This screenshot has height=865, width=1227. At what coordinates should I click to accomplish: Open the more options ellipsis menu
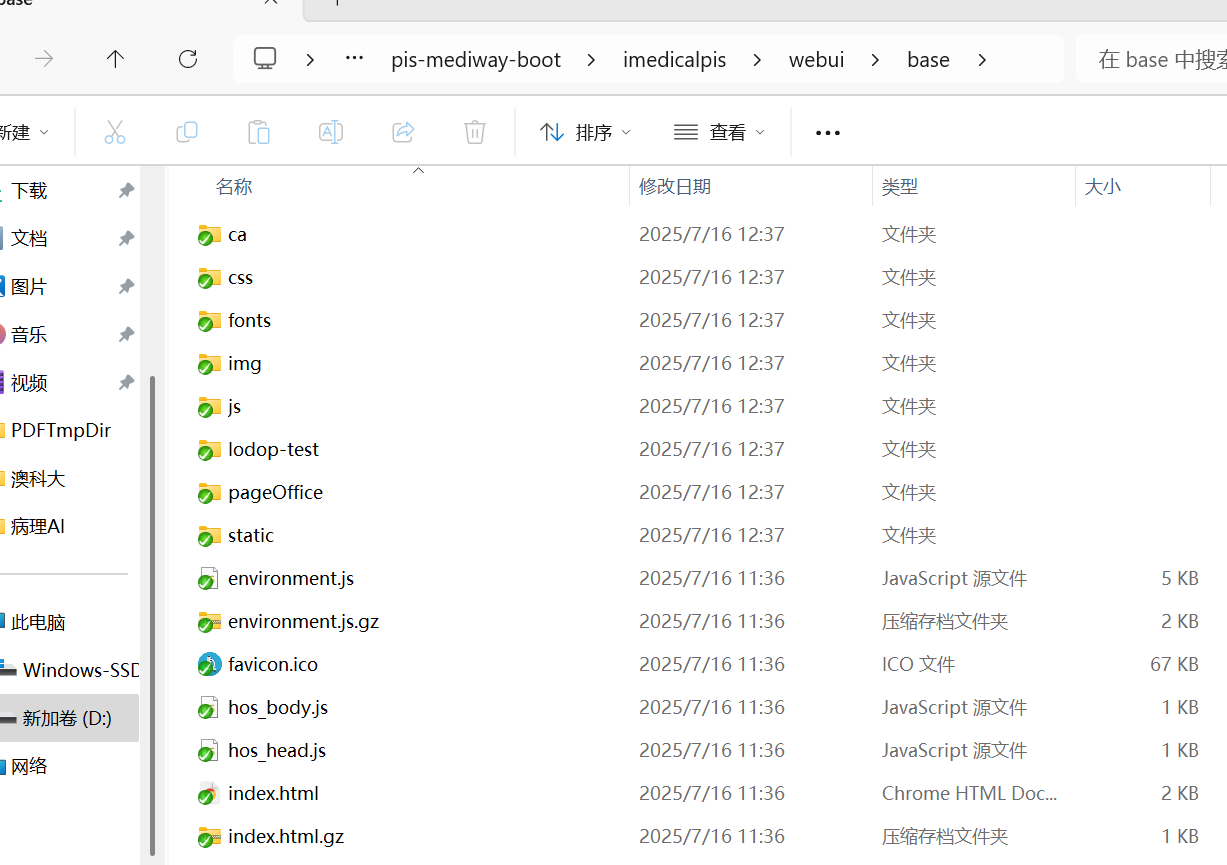828,132
